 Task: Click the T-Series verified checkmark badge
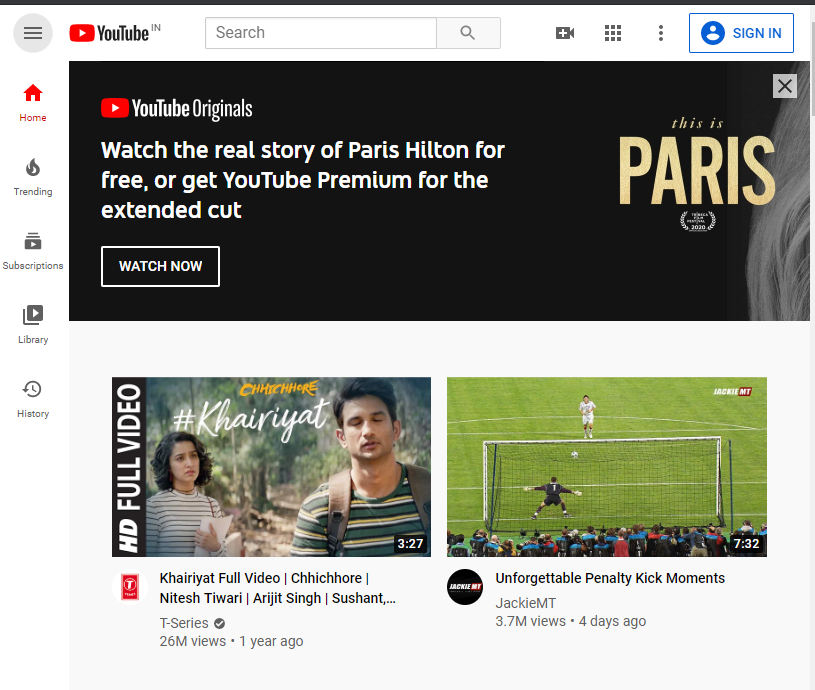(x=220, y=623)
